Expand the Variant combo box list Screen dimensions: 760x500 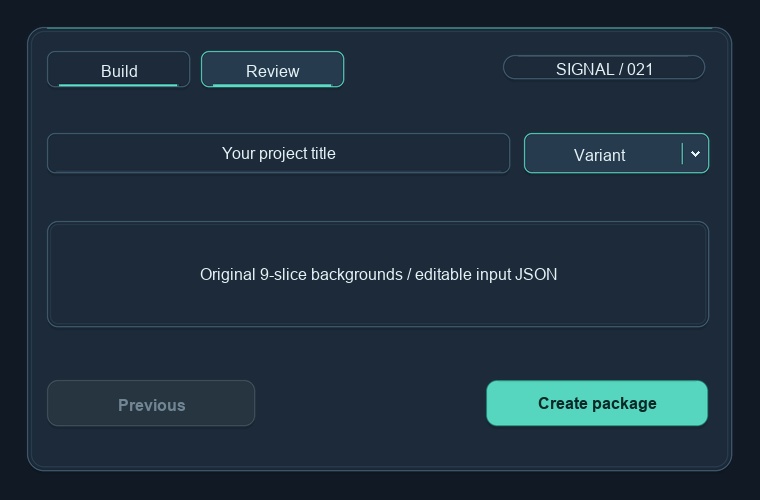coord(616,153)
